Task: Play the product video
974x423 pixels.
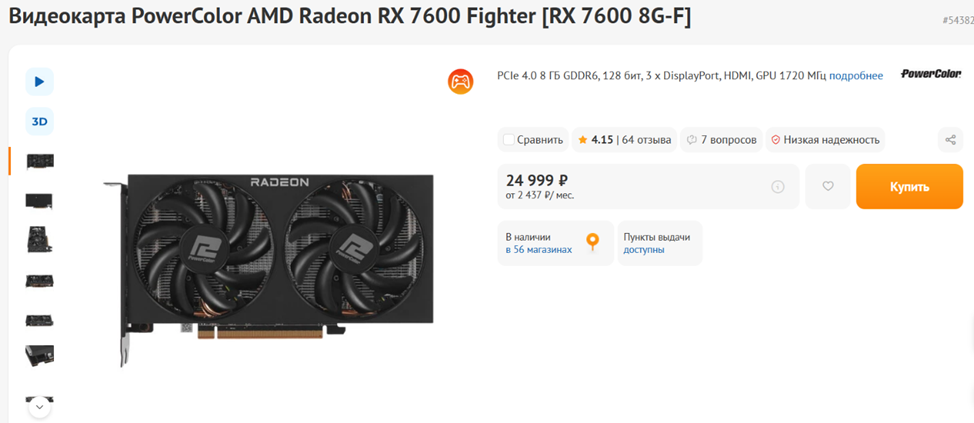Action: tap(39, 81)
